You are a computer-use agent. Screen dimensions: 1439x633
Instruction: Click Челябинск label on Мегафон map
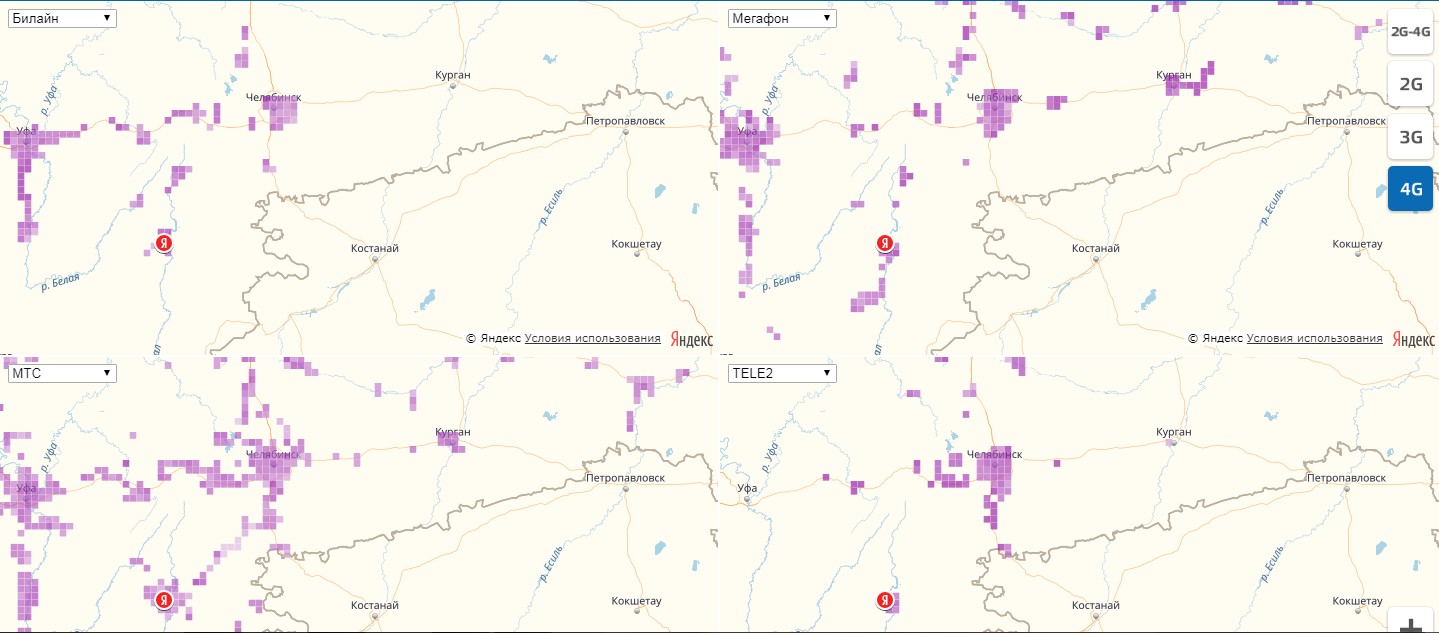click(994, 97)
